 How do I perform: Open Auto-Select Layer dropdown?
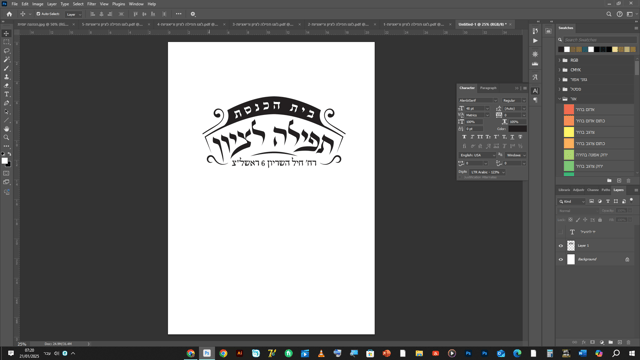click(74, 14)
